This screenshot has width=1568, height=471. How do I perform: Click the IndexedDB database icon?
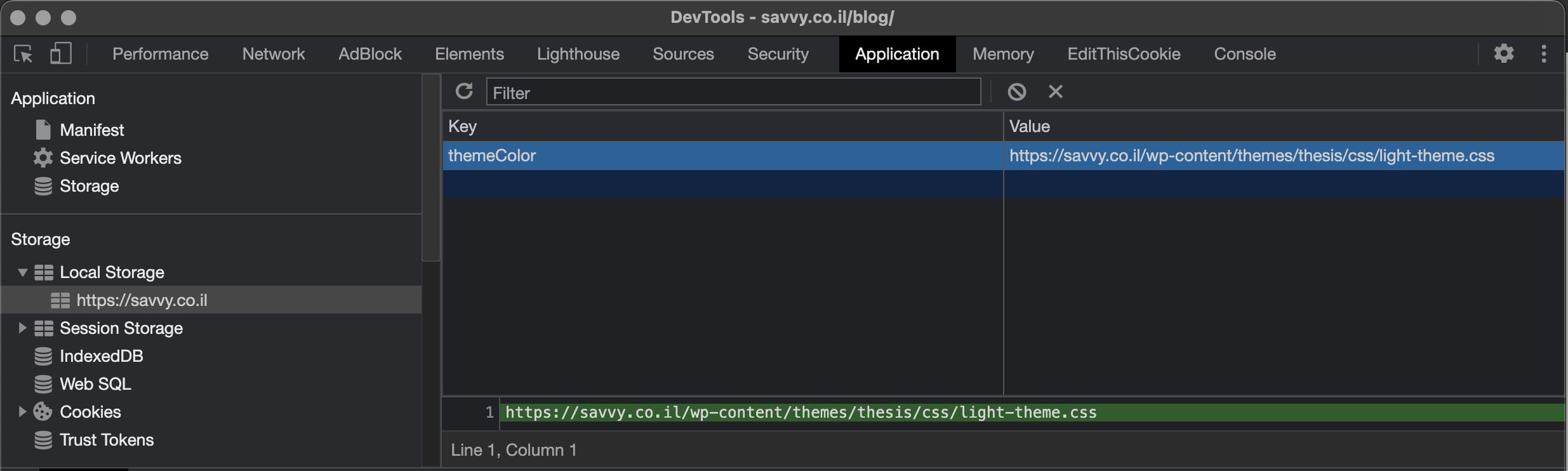pos(43,356)
